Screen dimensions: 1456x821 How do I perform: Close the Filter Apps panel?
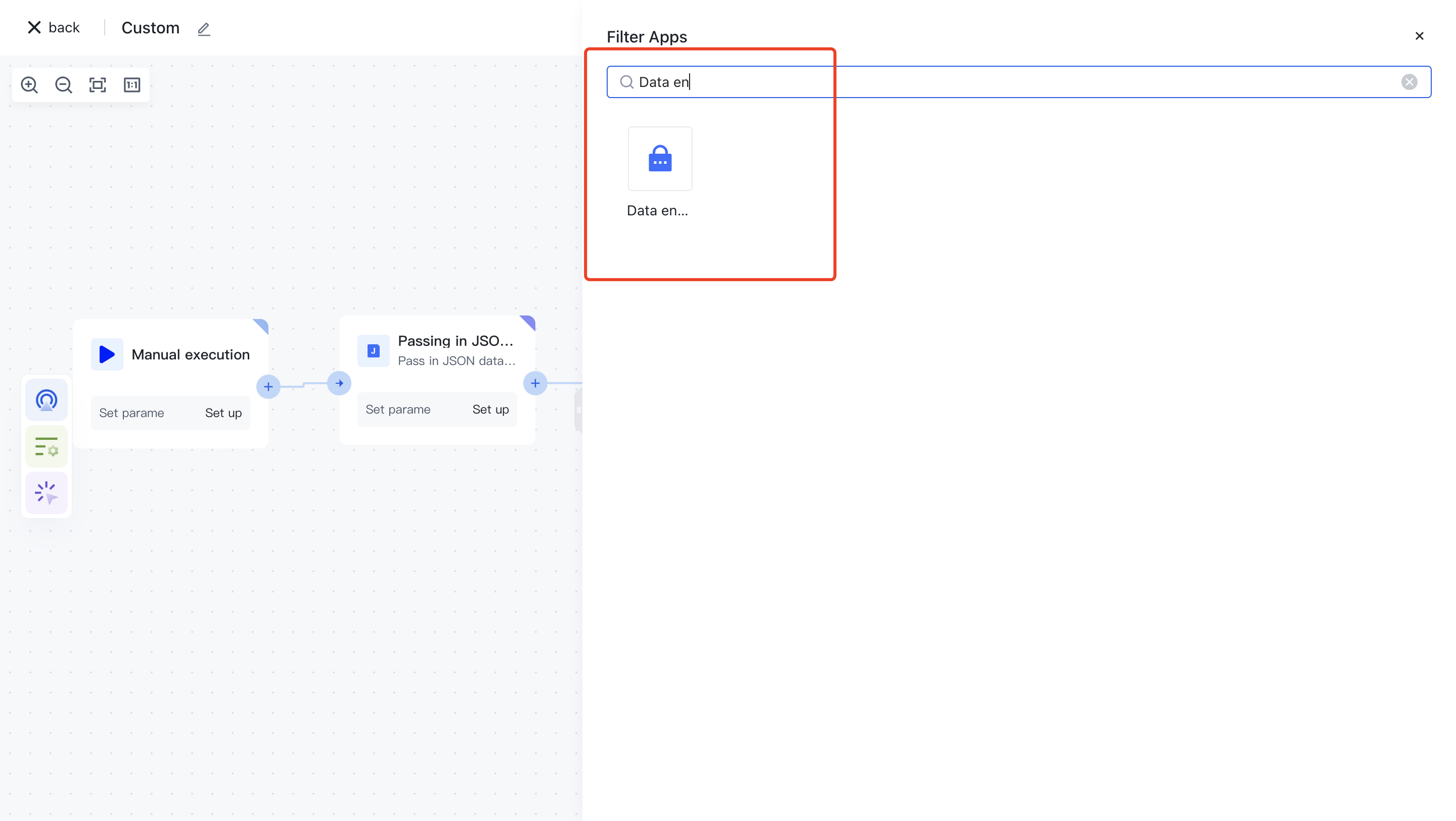1419,36
